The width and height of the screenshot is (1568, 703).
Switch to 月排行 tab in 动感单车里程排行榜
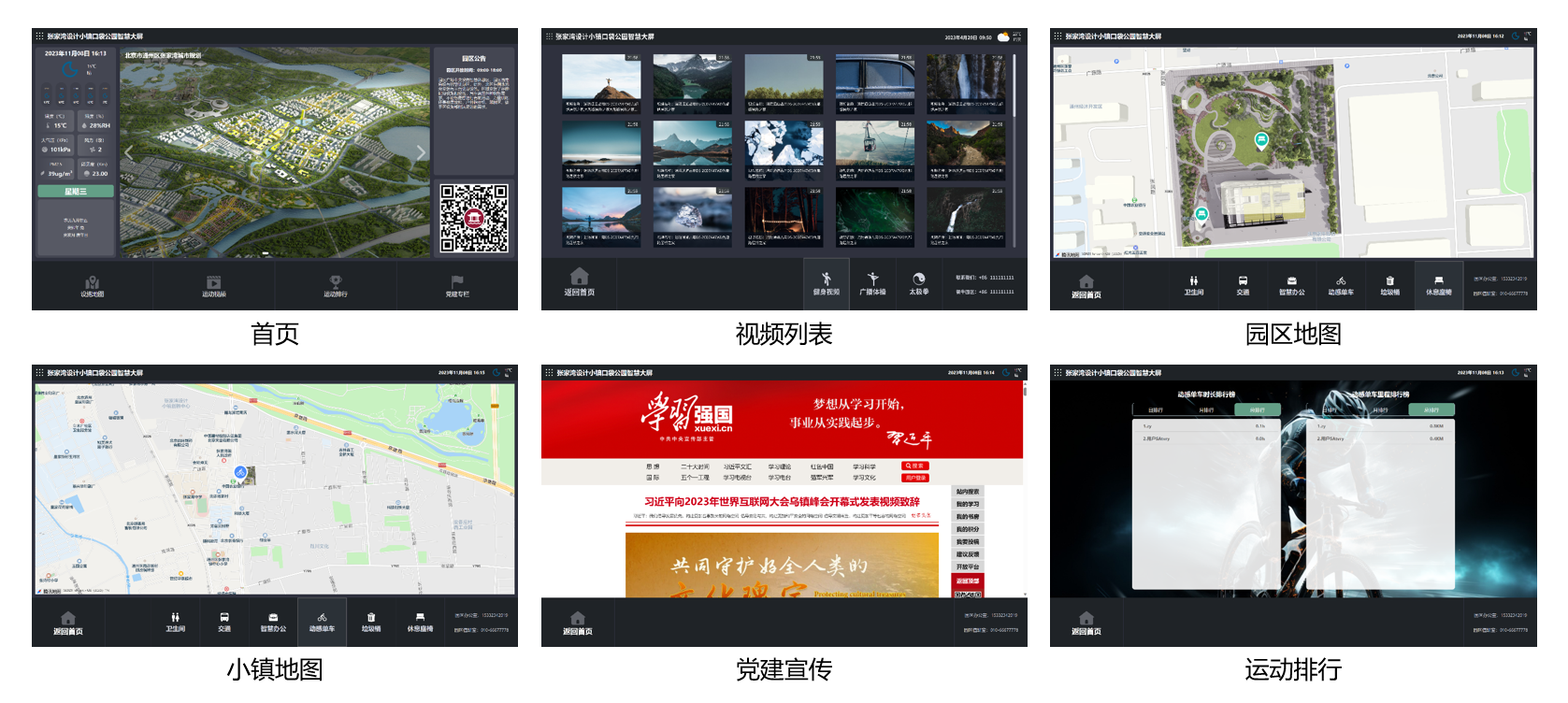pos(1380,410)
